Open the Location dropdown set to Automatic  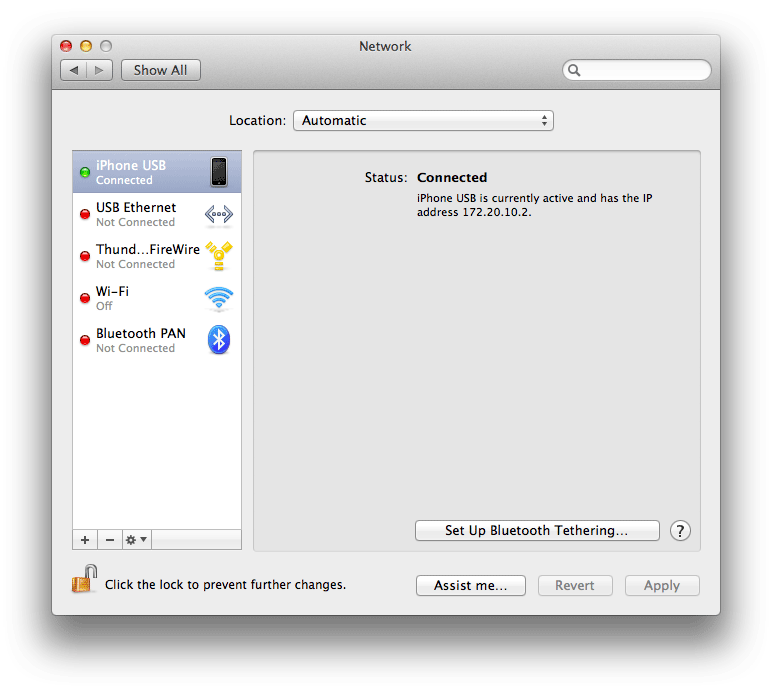pyautogui.click(x=422, y=121)
